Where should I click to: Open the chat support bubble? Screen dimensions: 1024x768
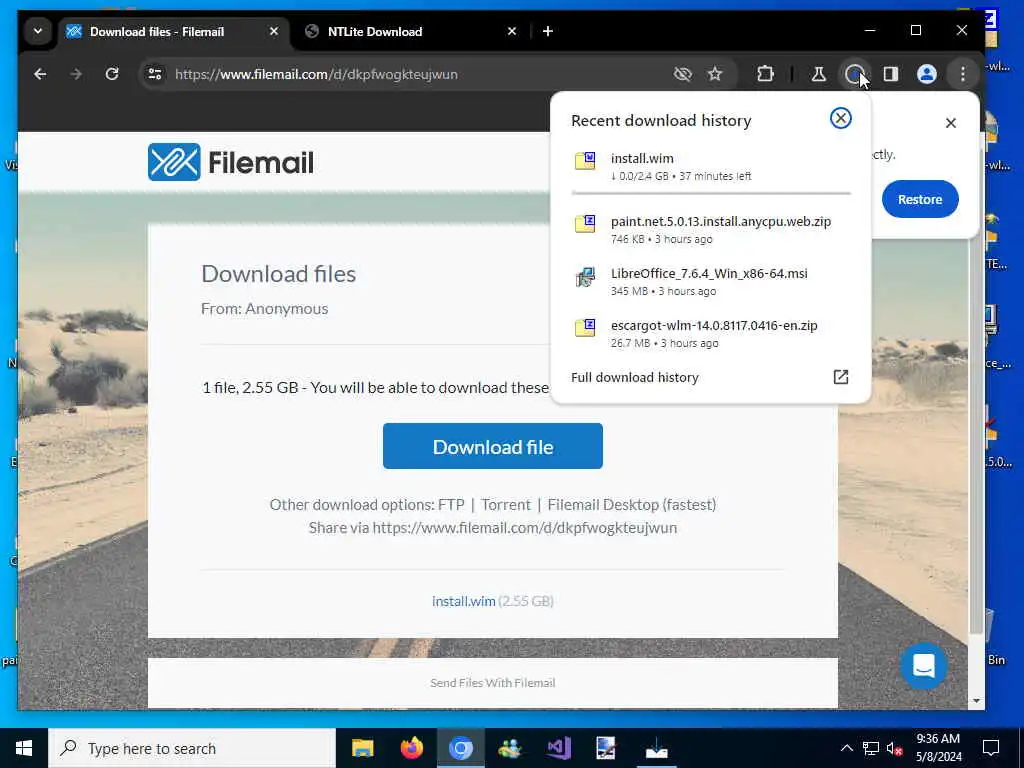[923, 666]
